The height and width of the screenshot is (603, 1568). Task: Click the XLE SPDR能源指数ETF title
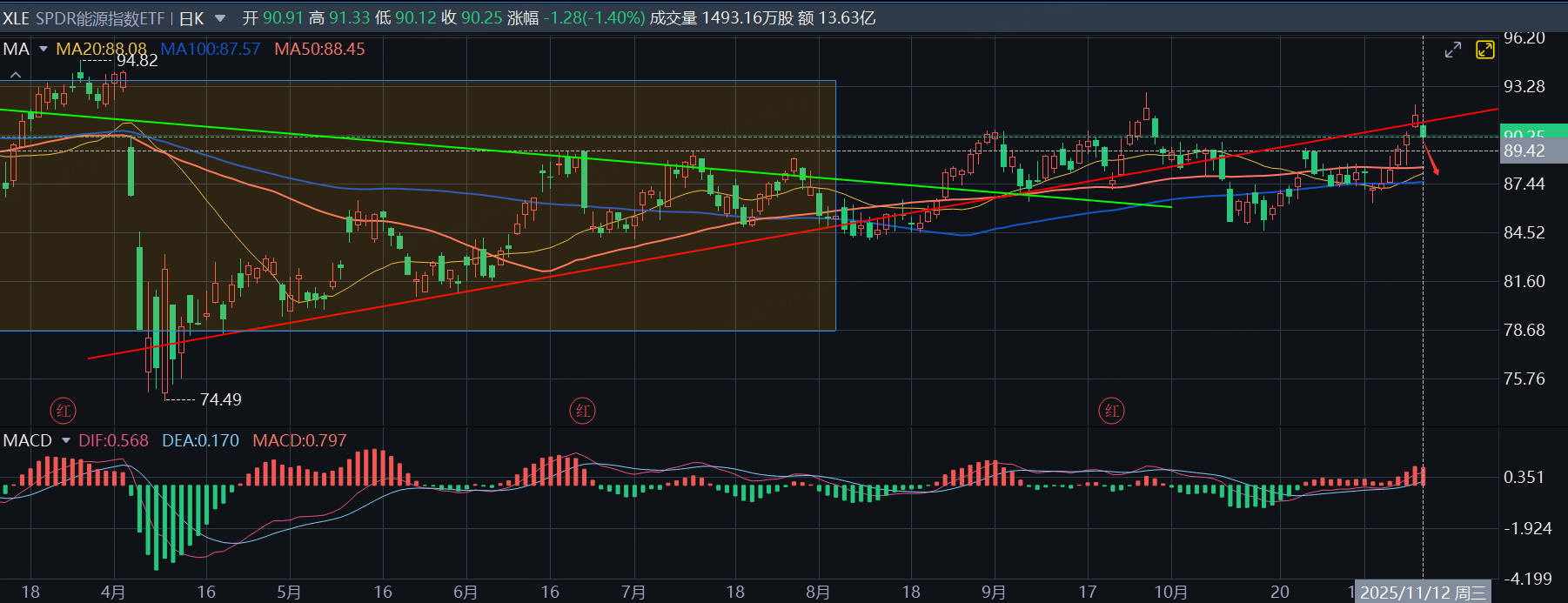[84, 18]
